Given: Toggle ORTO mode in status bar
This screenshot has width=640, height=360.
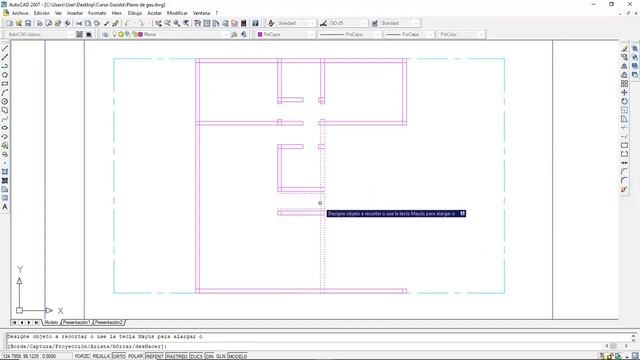Looking at the screenshot, I should click(x=119, y=356).
